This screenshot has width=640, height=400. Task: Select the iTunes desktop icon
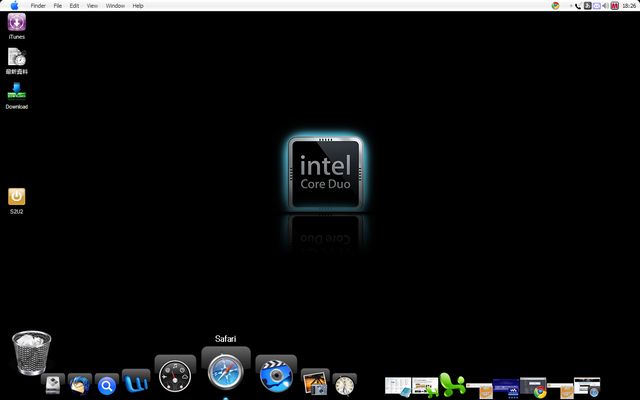(x=17, y=26)
